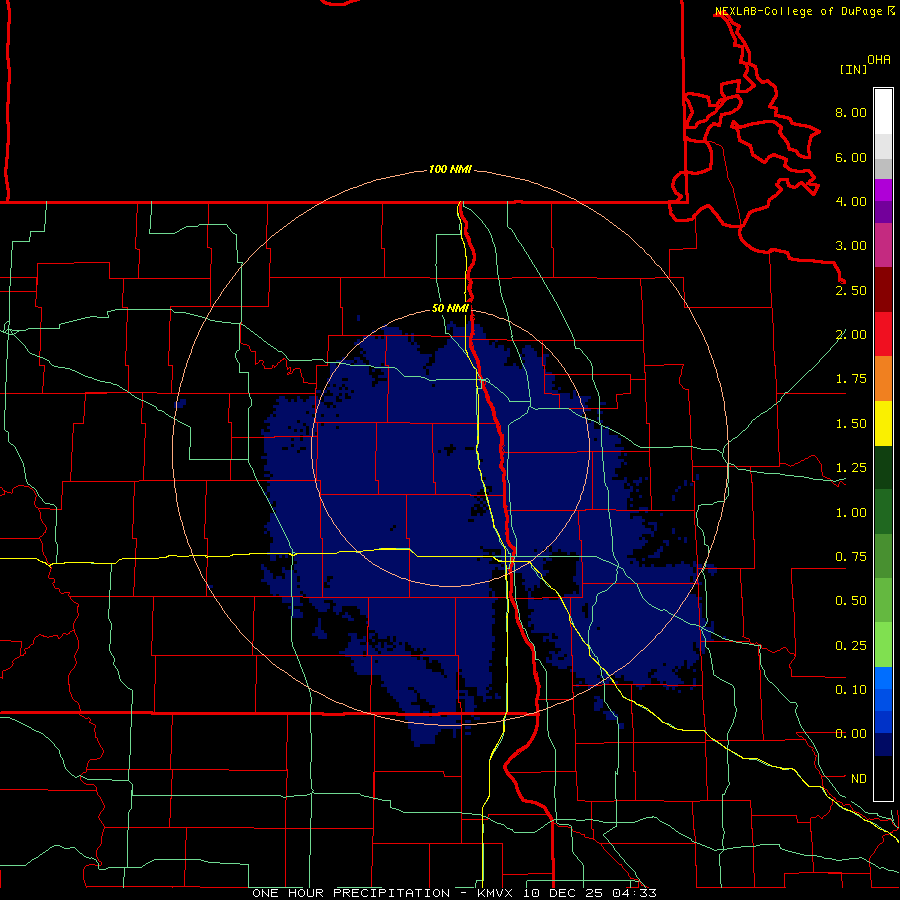Screen dimensions: 900x900
Task: Click the 0.00 legend value
Action: pyautogui.click(x=851, y=734)
